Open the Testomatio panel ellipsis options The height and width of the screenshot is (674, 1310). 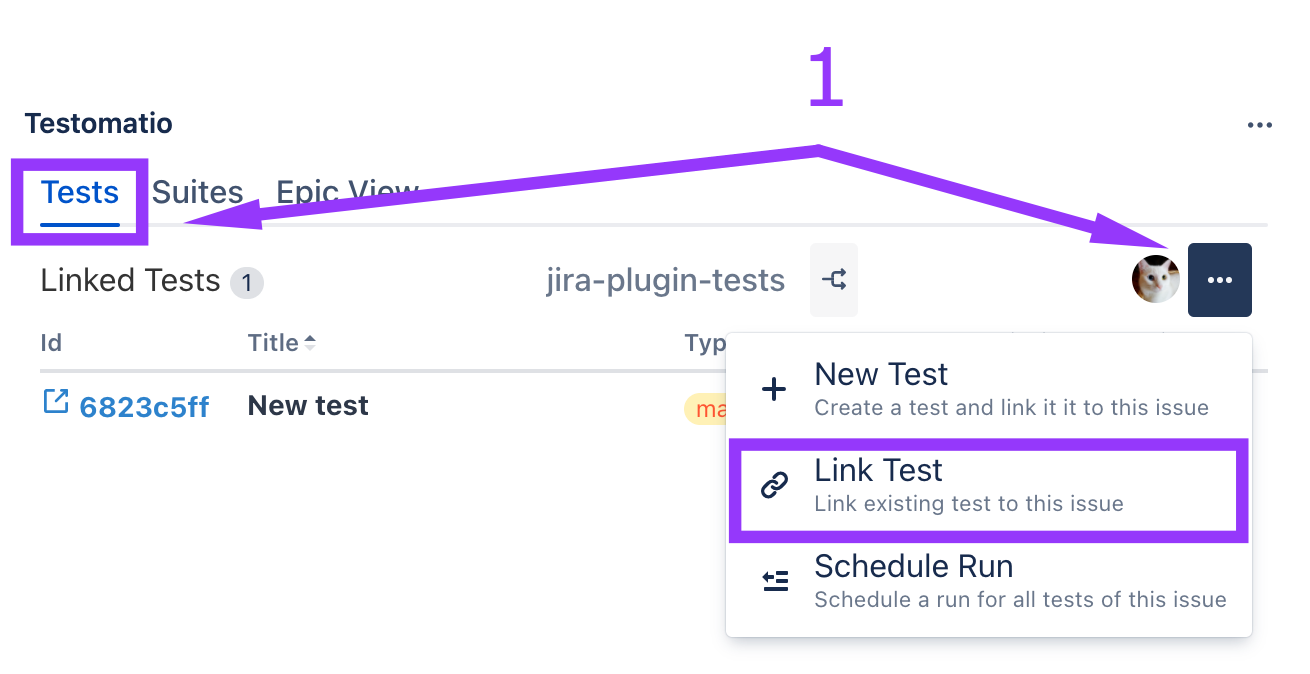(1259, 125)
